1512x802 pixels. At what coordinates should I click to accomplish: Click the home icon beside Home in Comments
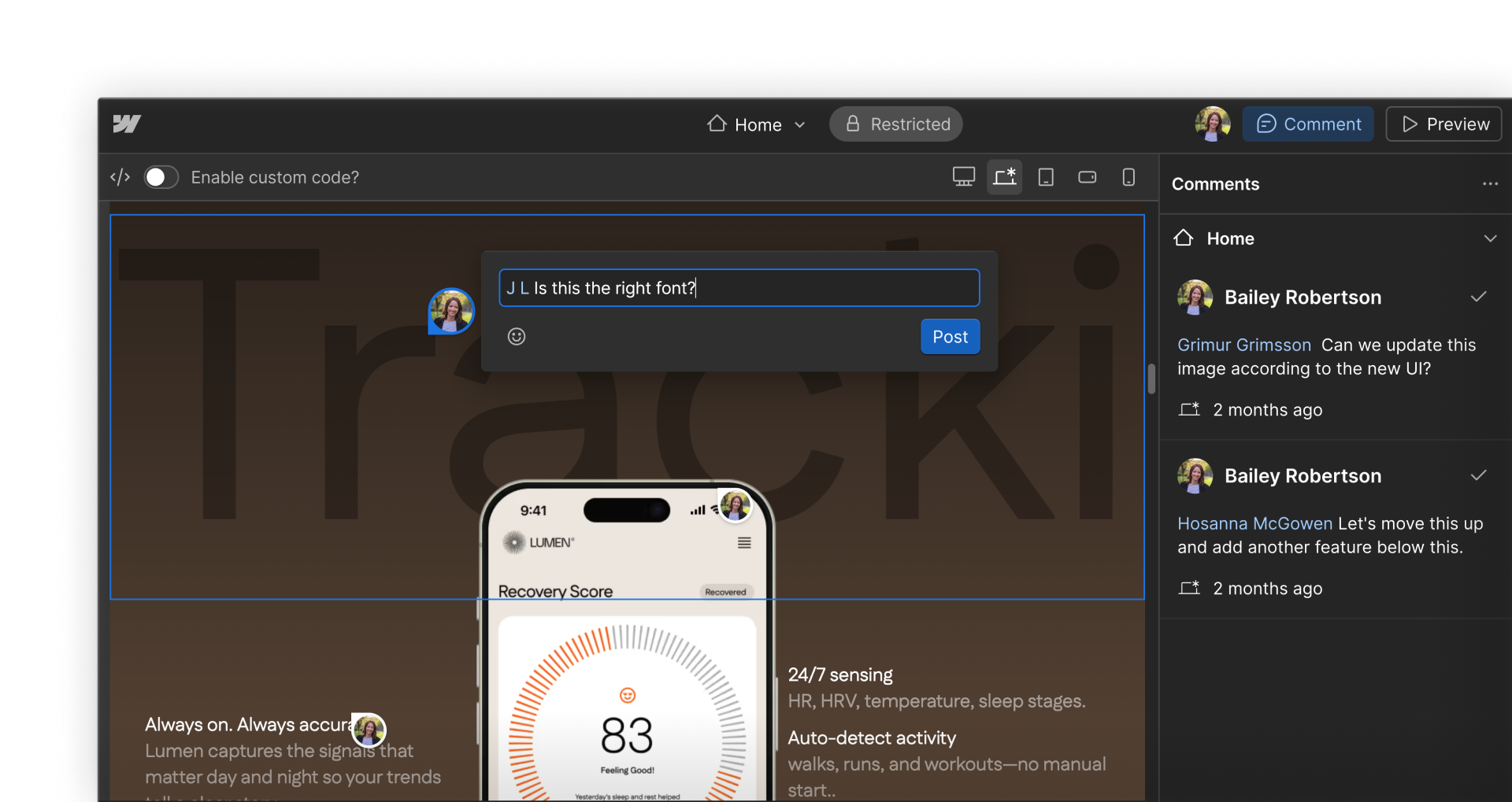1184,238
